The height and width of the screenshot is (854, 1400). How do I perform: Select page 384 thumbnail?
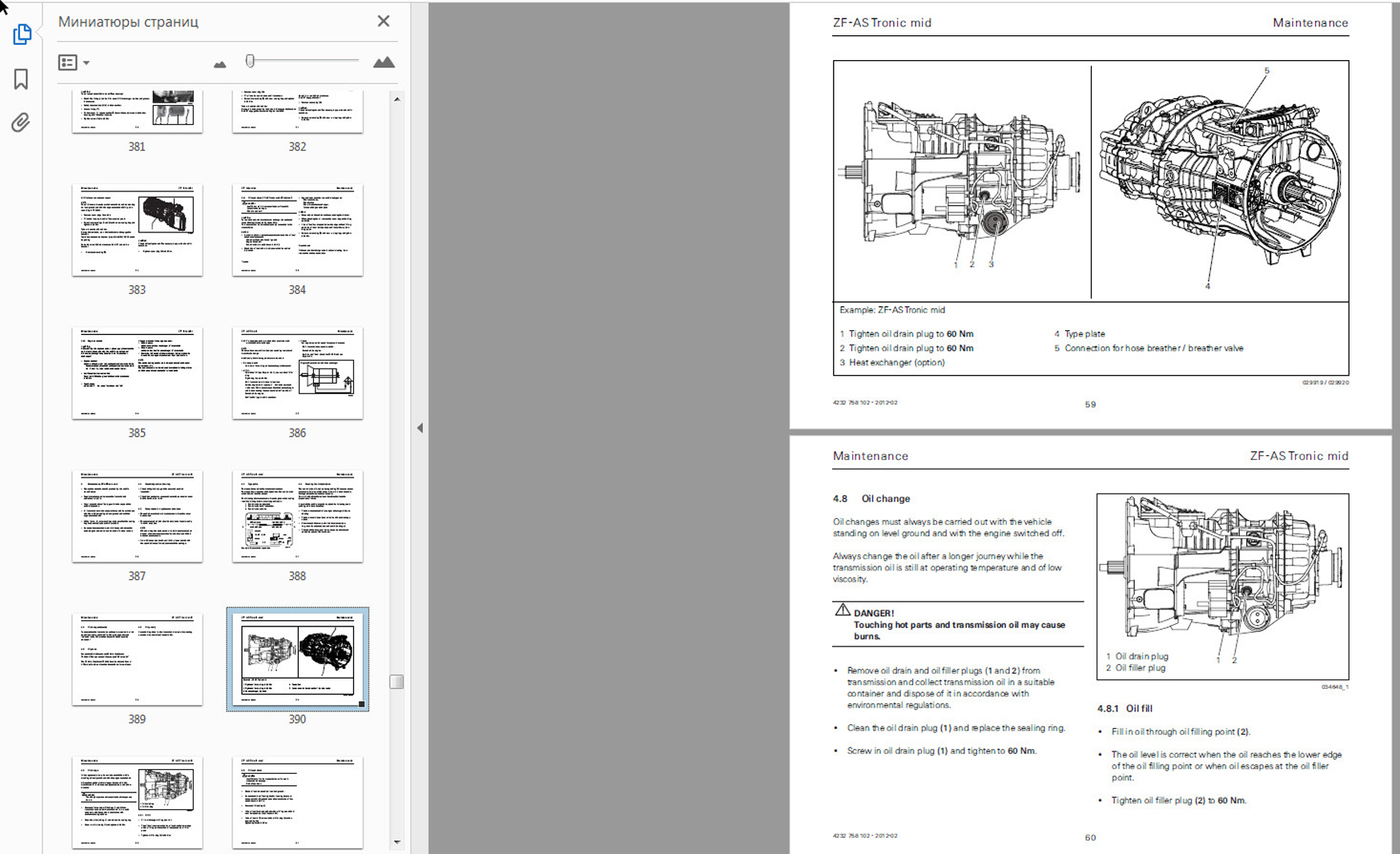pyautogui.click(x=297, y=230)
